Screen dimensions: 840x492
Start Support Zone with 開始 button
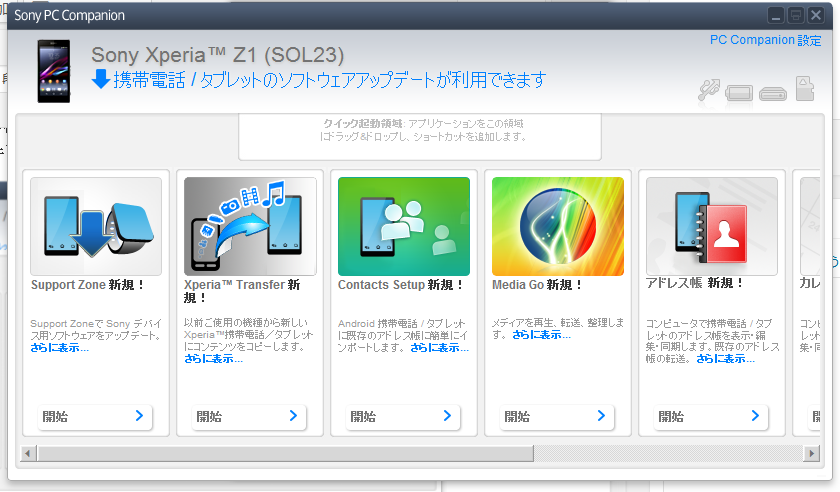[x=95, y=416]
